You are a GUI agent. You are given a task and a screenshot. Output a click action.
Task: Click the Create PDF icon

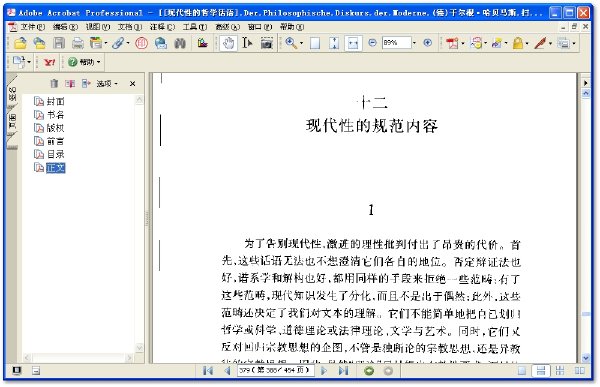452,43
